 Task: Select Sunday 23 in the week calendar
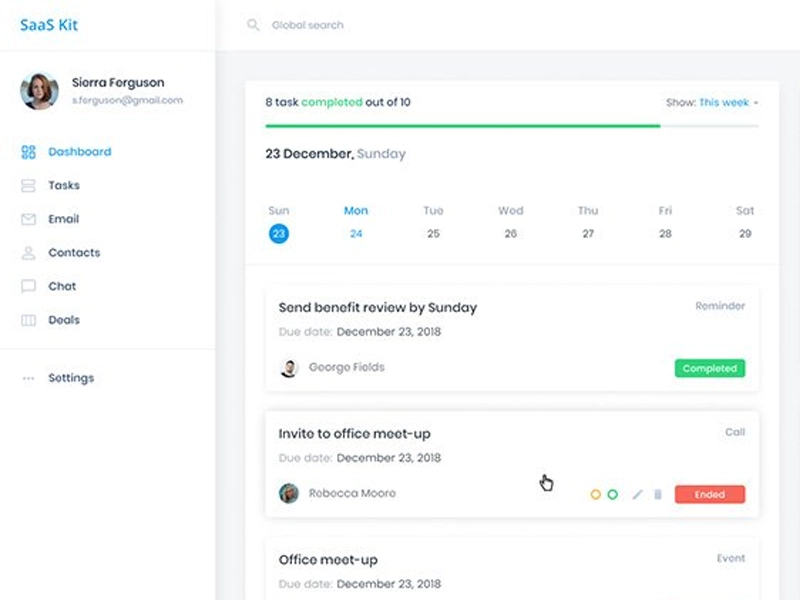point(279,233)
